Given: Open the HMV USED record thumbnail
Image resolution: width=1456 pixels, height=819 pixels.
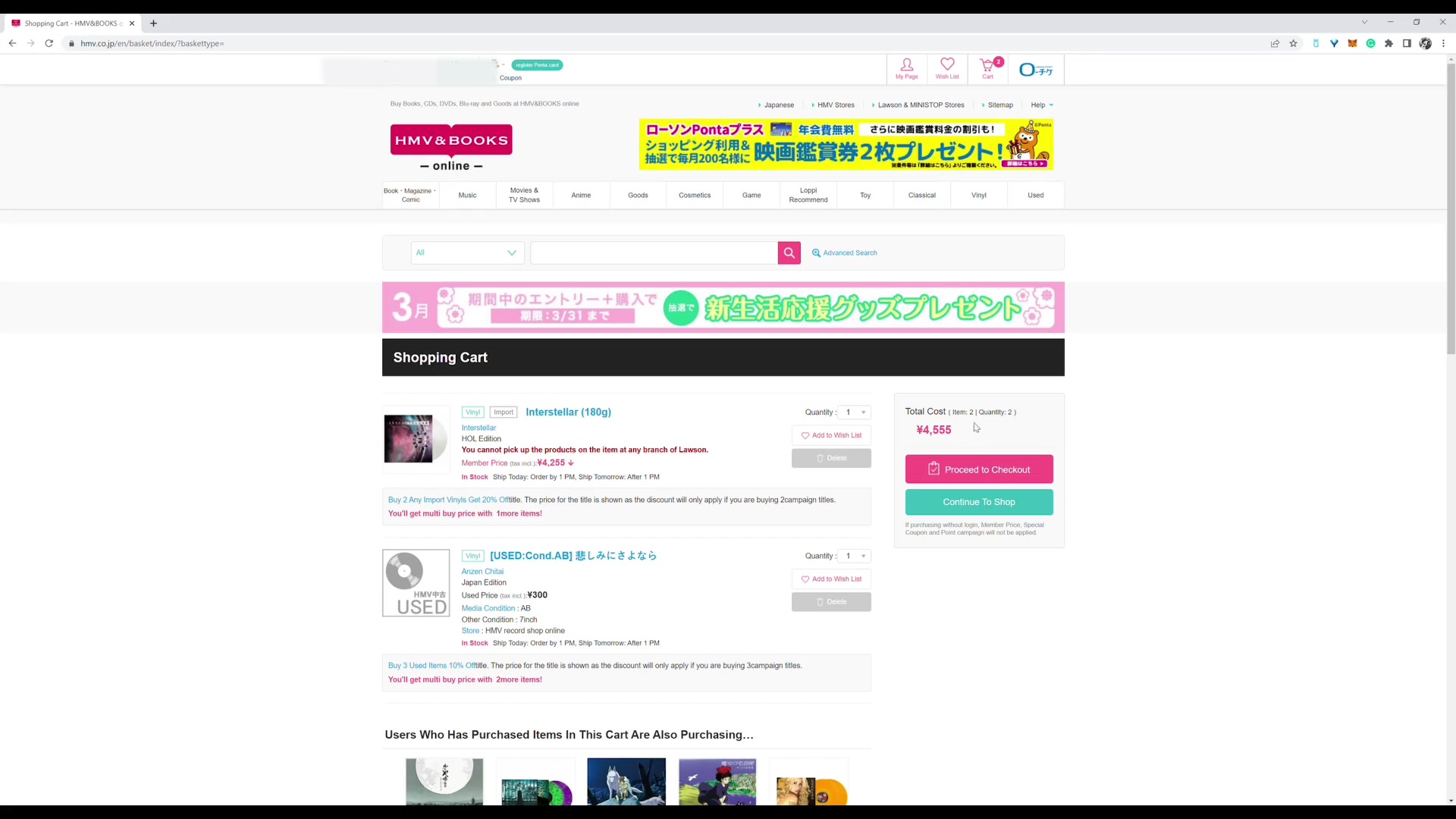Looking at the screenshot, I should pyautogui.click(x=416, y=583).
